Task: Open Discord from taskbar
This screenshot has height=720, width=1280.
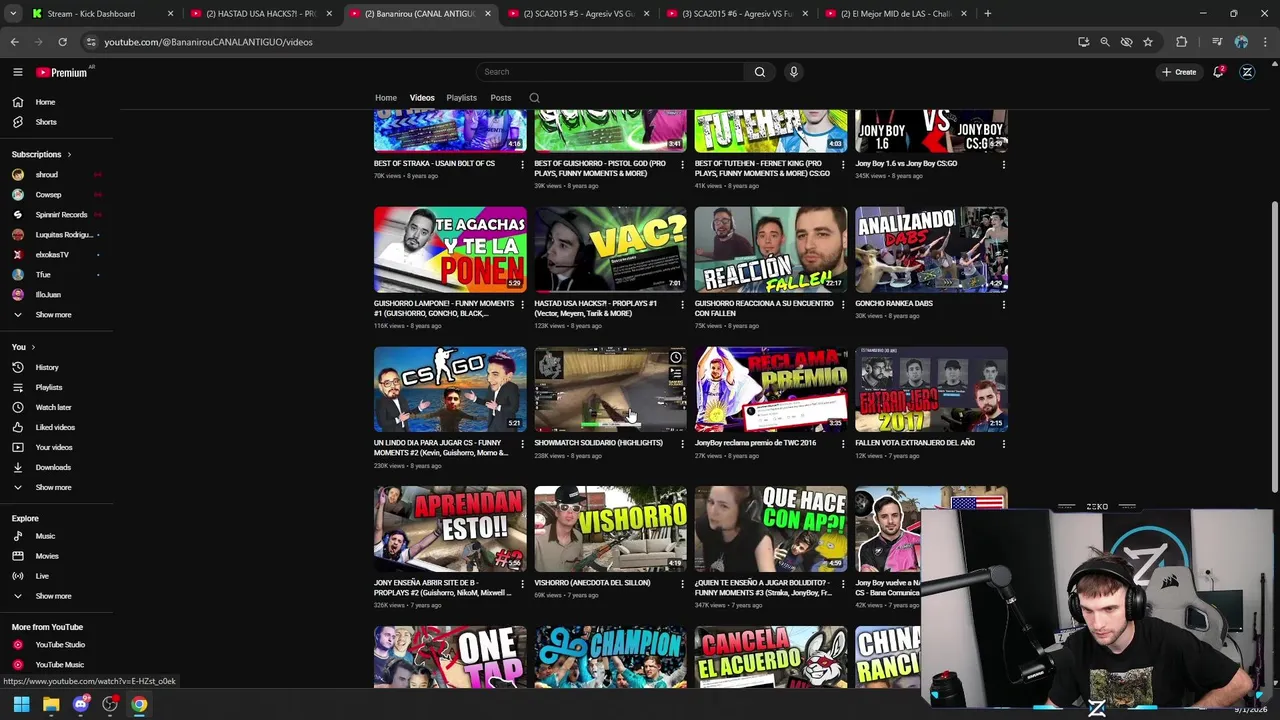Action: [81, 705]
